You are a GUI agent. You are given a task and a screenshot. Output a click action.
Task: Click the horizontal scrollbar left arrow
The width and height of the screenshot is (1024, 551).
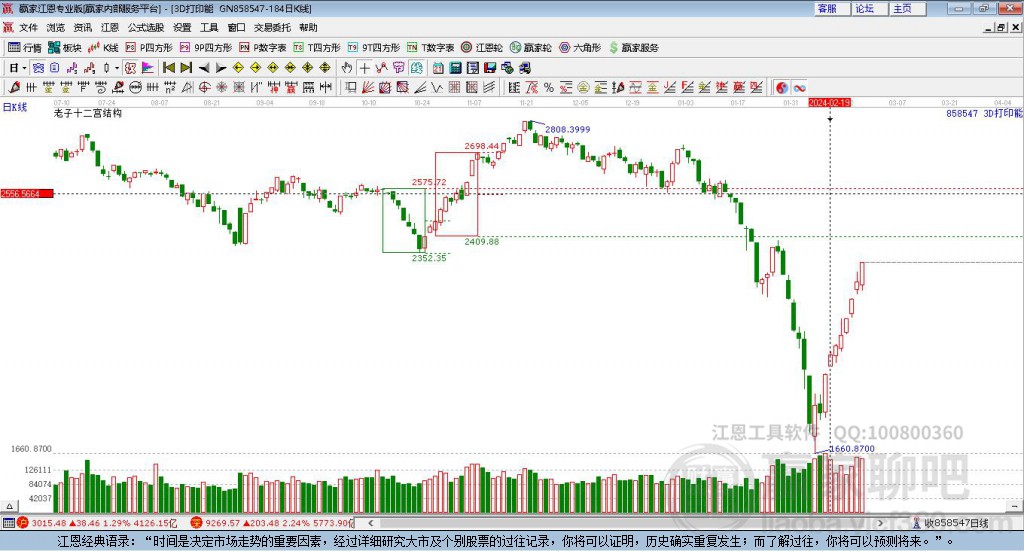(370, 522)
